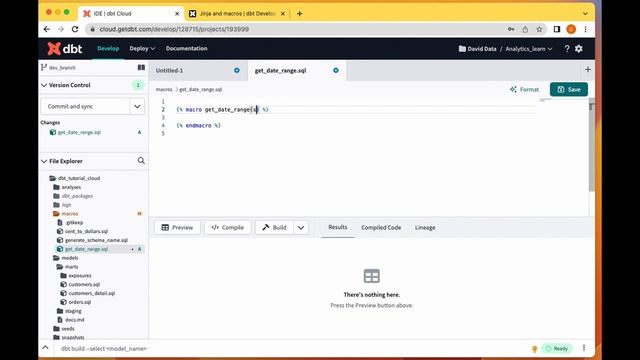The width and height of the screenshot is (640, 360).
Task: Open a new browser tab
Action: click(300, 13)
